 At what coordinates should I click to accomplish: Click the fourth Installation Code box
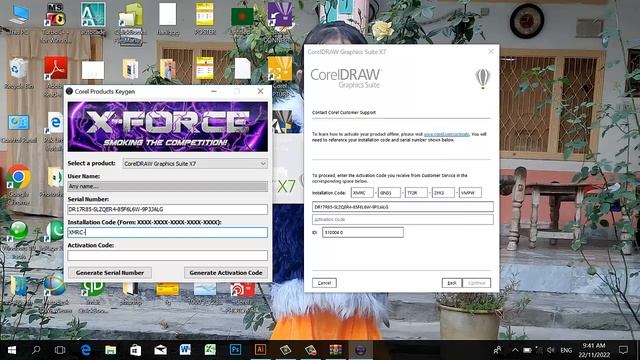tap(443, 193)
